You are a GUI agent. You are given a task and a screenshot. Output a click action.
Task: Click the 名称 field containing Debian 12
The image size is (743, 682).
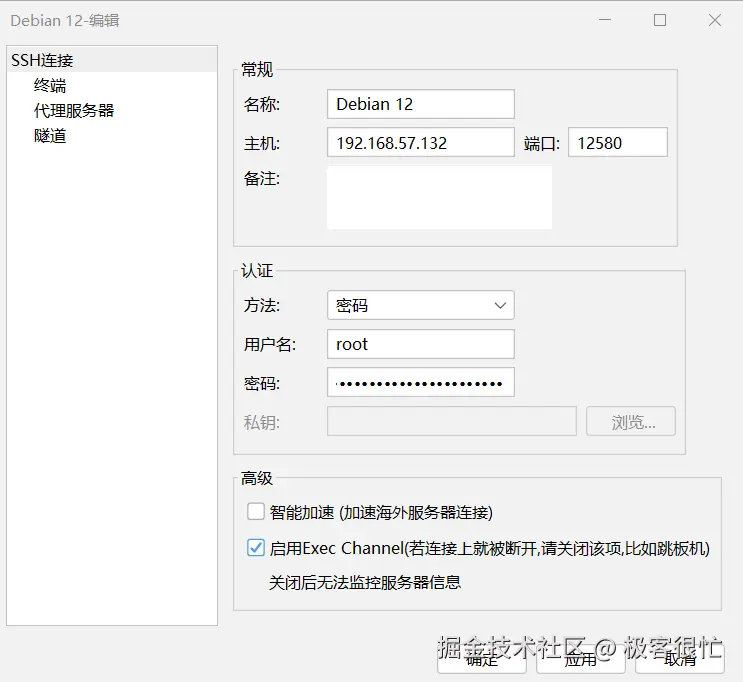[x=421, y=104]
